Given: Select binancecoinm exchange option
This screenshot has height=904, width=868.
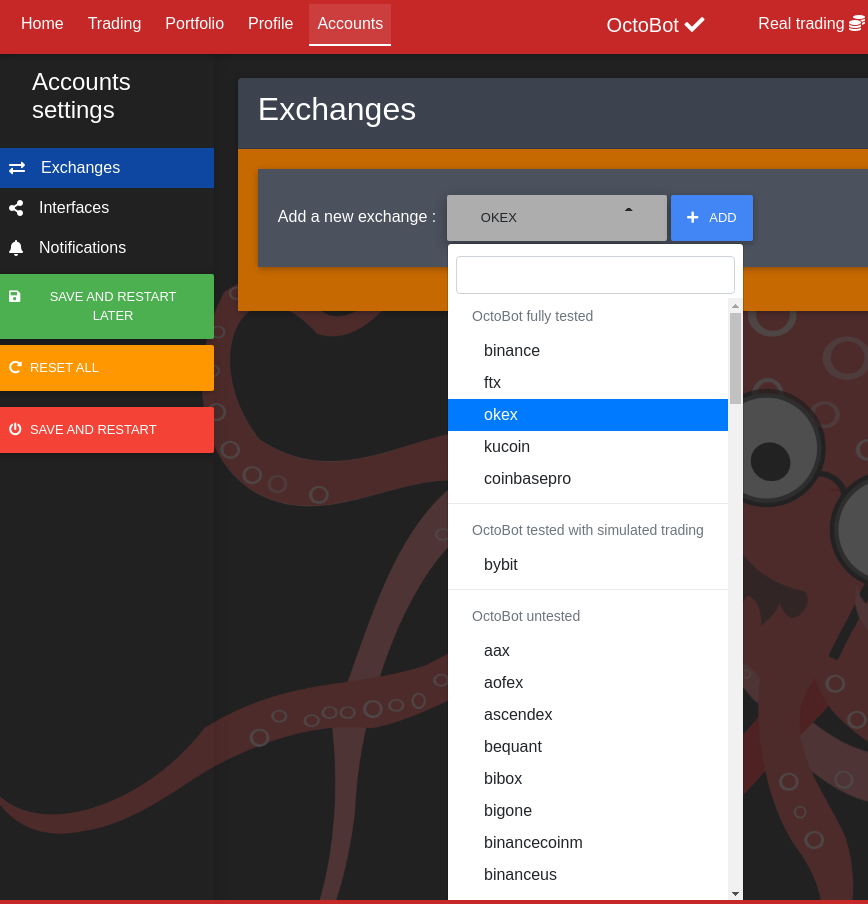Looking at the screenshot, I should (x=588, y=842).
